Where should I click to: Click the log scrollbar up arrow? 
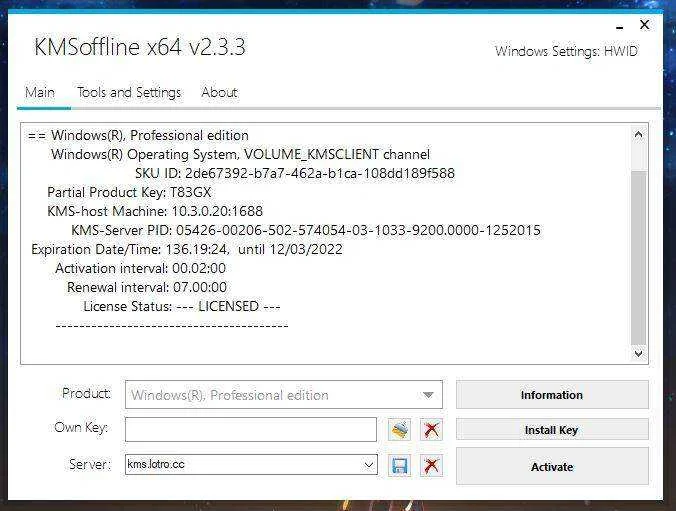point(638,135)
